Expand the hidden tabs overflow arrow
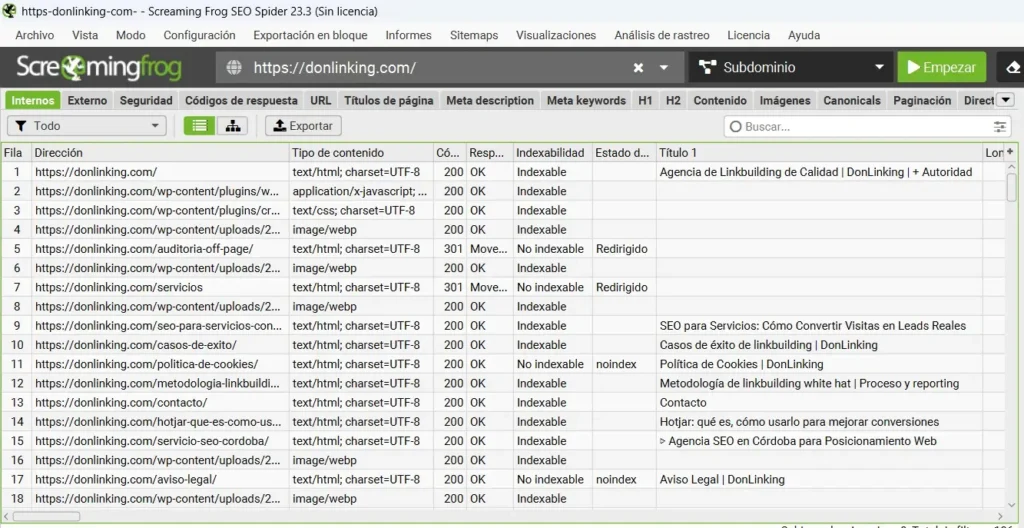The width and height of the screenshot is (1024, 528). tap(1006, 100)
